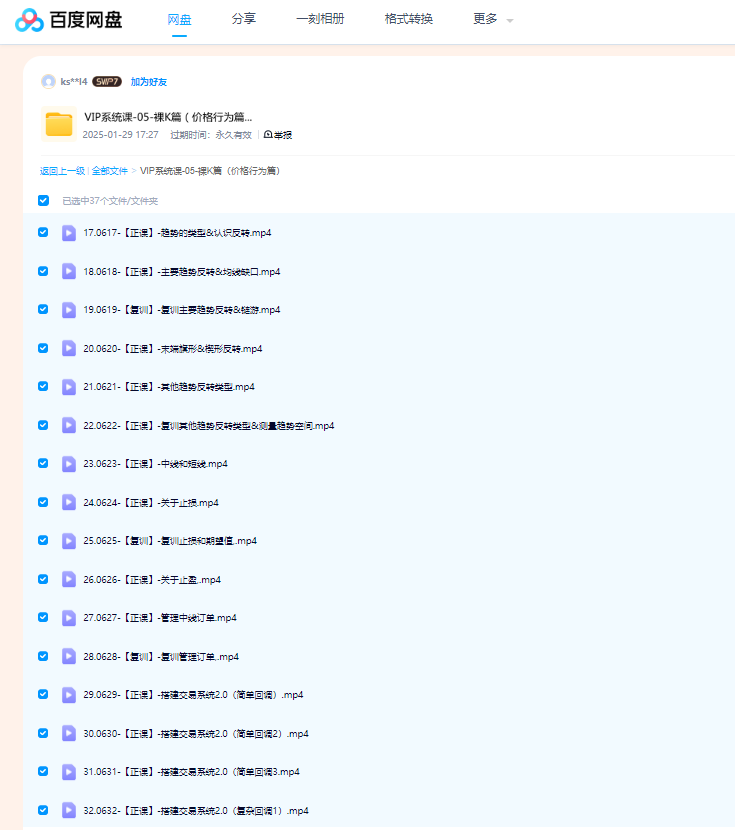Viewport: 735px width, 830px height.
Task: Open file 26.0626 关于止盈.mp4
Action: tap(152, 580)
